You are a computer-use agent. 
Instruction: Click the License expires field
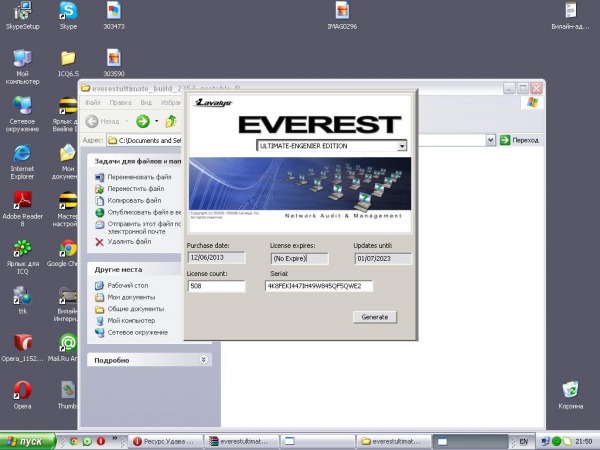pos(300,259)
